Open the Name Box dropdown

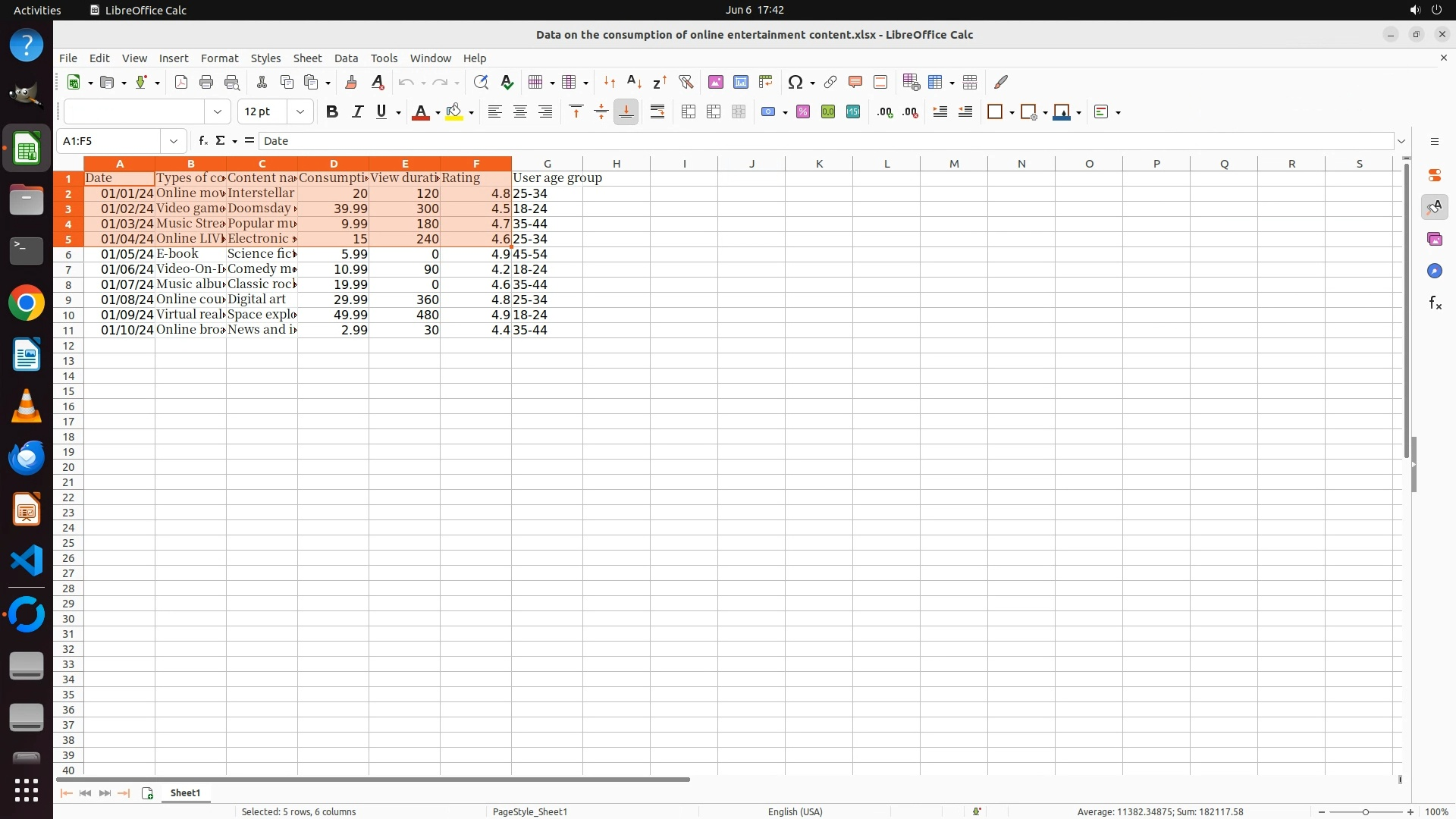pos(174,141)
